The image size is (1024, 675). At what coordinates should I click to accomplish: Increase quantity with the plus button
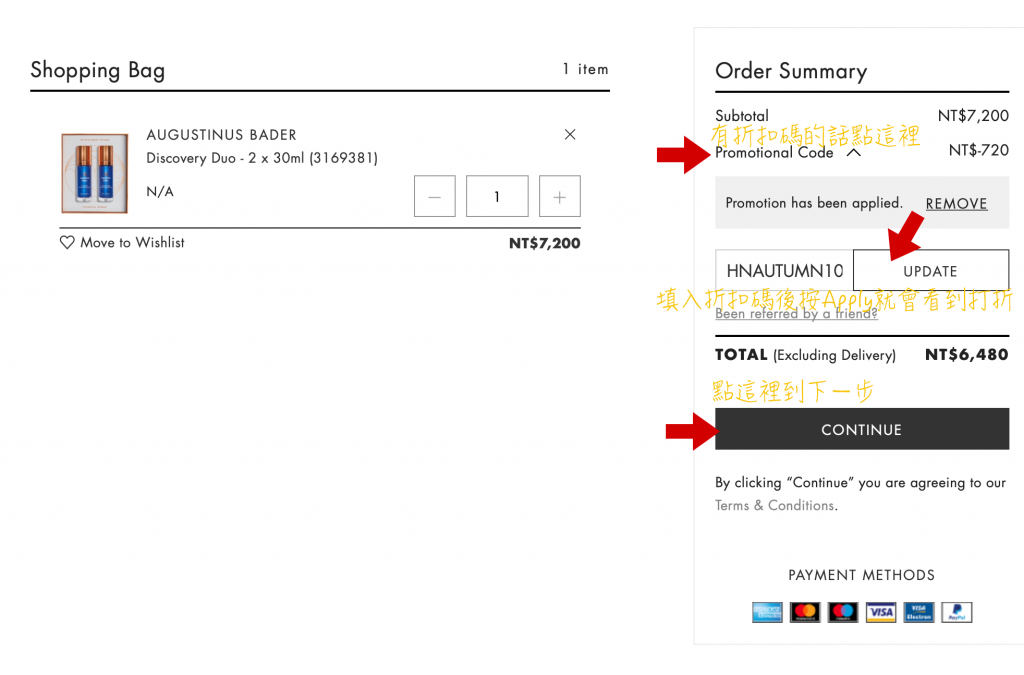[x=559, y=197]
